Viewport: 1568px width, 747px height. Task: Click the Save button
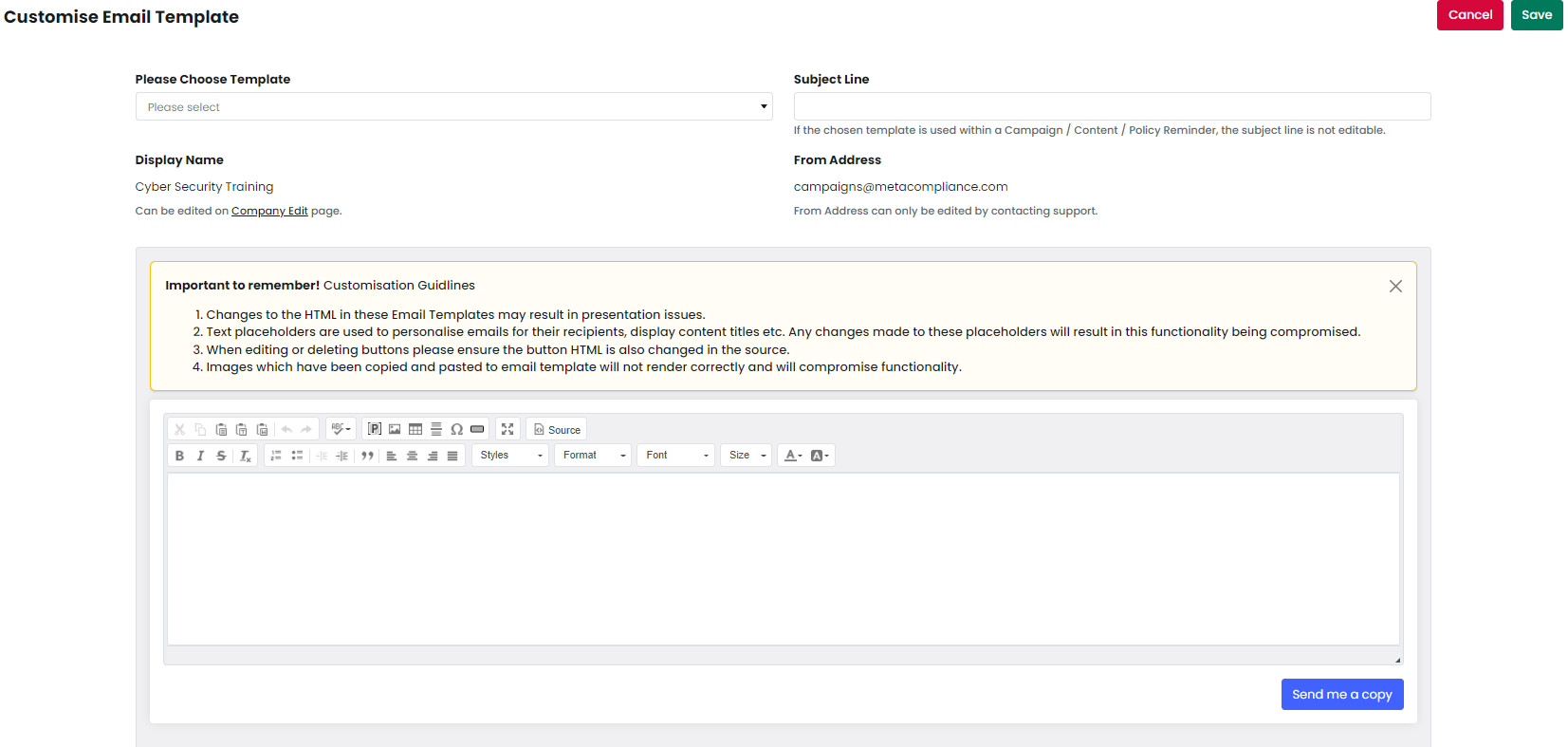(x=1536, y=15)
